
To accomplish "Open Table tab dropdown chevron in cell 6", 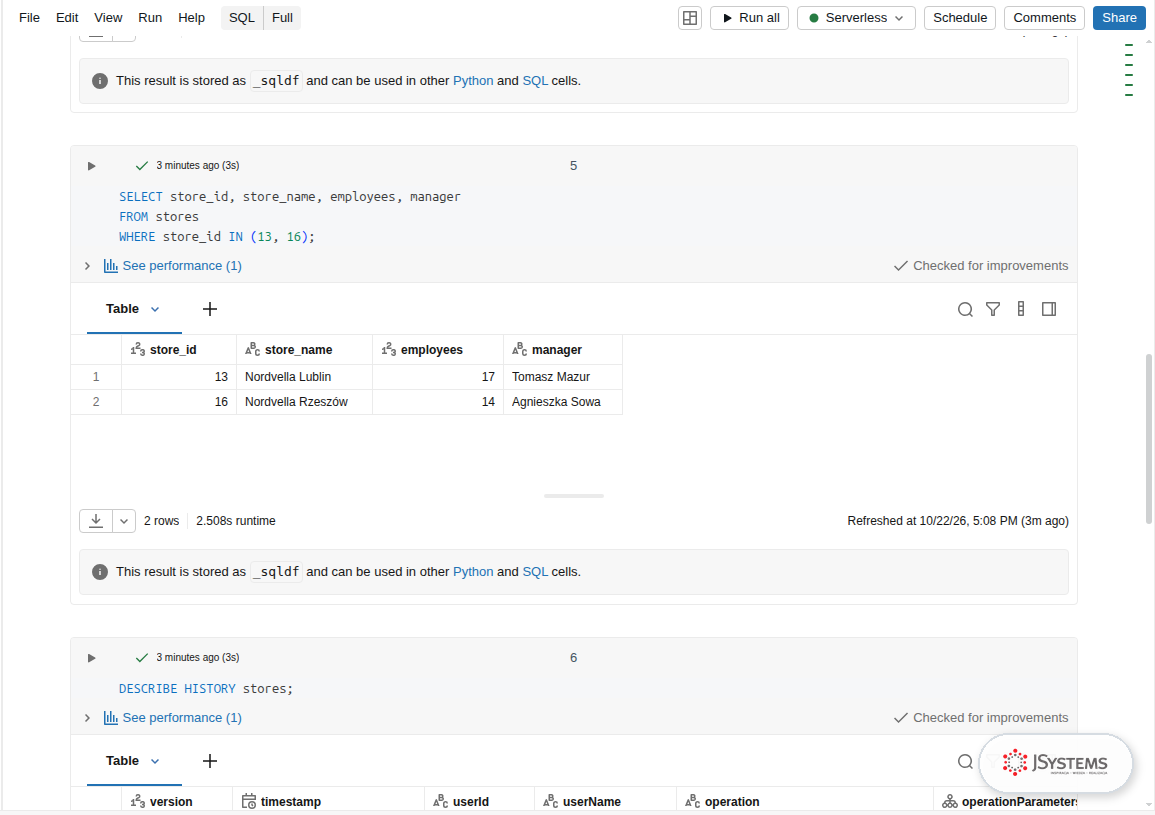I will click(155, 761).
